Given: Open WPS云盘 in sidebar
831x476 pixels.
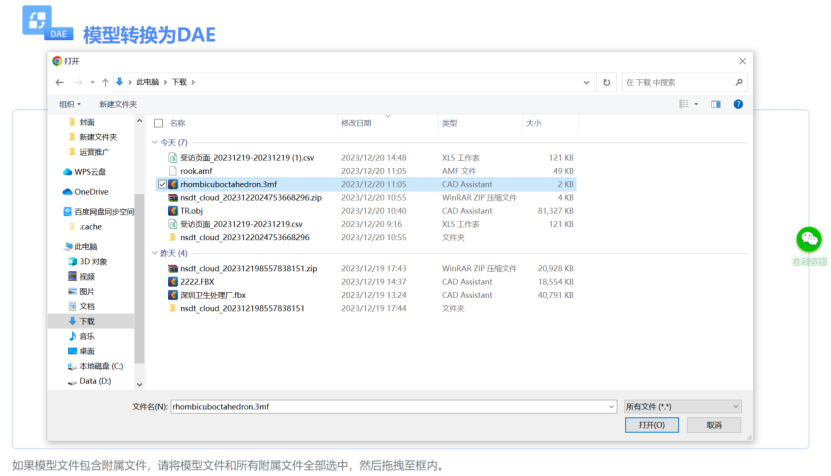Looking at the screenshot, I should tap(90, 172).
